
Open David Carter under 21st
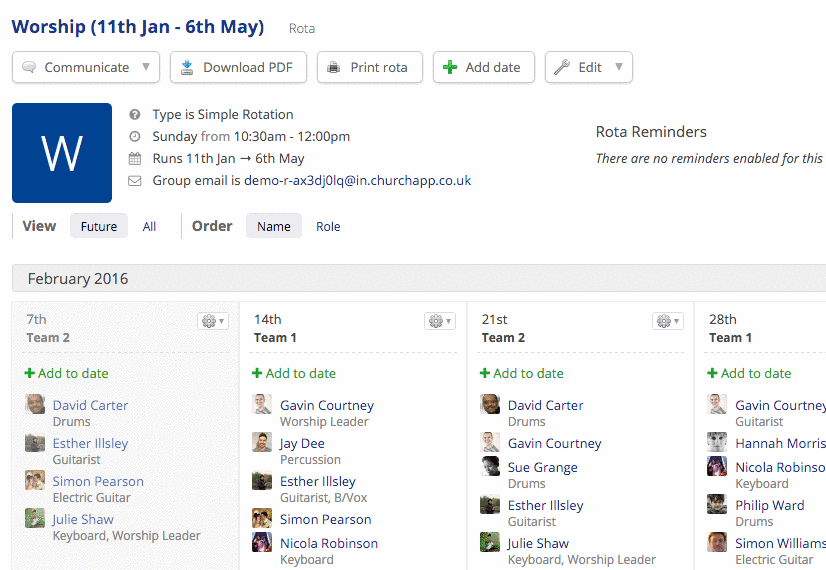point(545,405)
